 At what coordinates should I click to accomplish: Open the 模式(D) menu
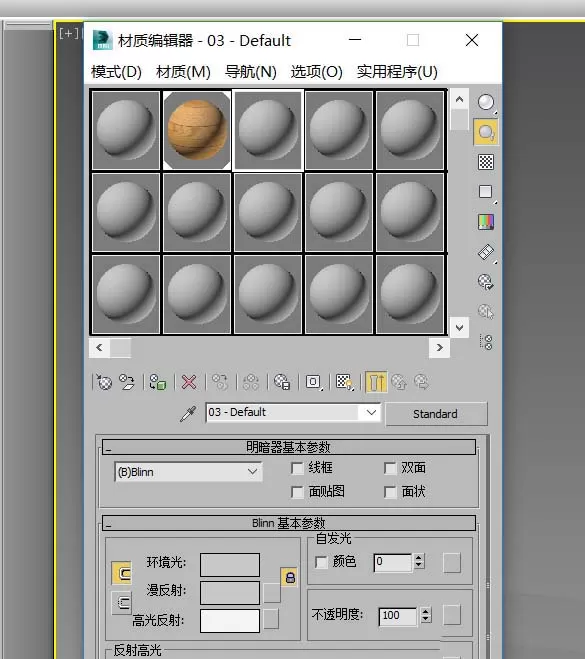(x=116, y=72)
